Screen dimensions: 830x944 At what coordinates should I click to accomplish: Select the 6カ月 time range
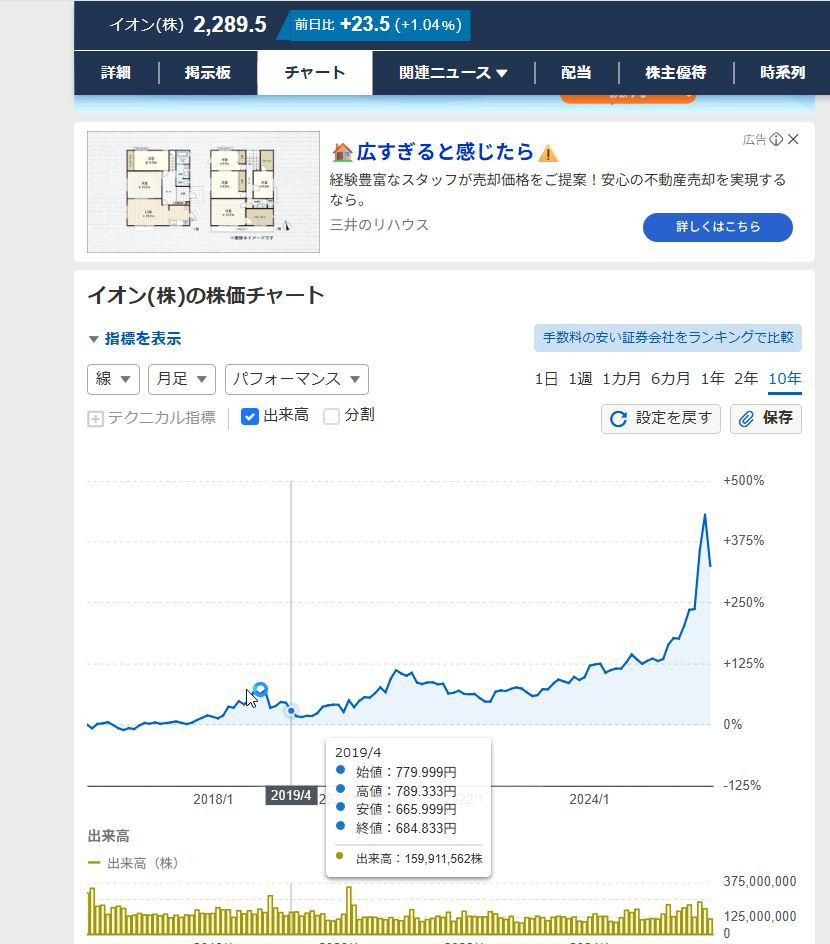[x=670, y=378]
